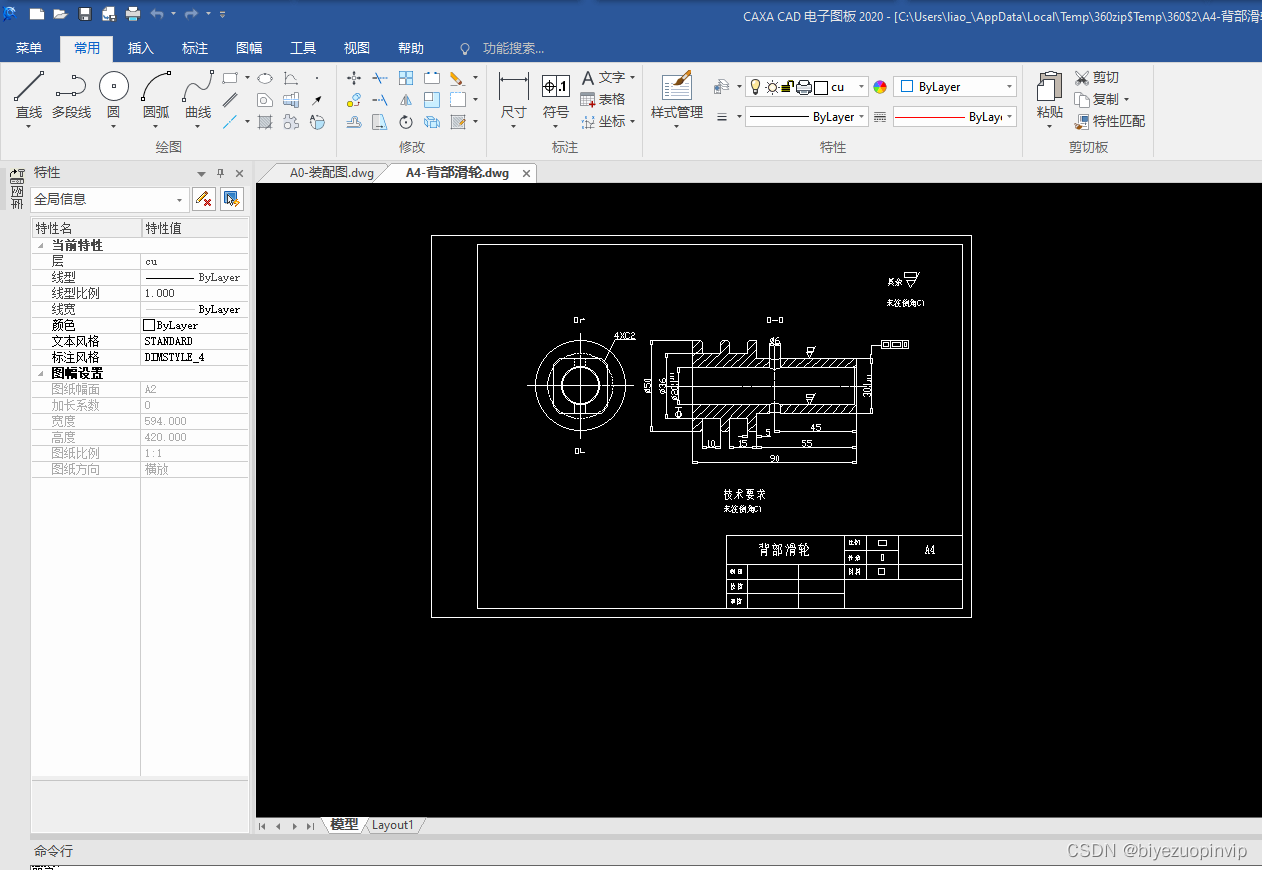The height and width of the screenshot is (870, 1262).
Task: Switch to the 插入 ribbon tab
Action: [x=141, y=48]
